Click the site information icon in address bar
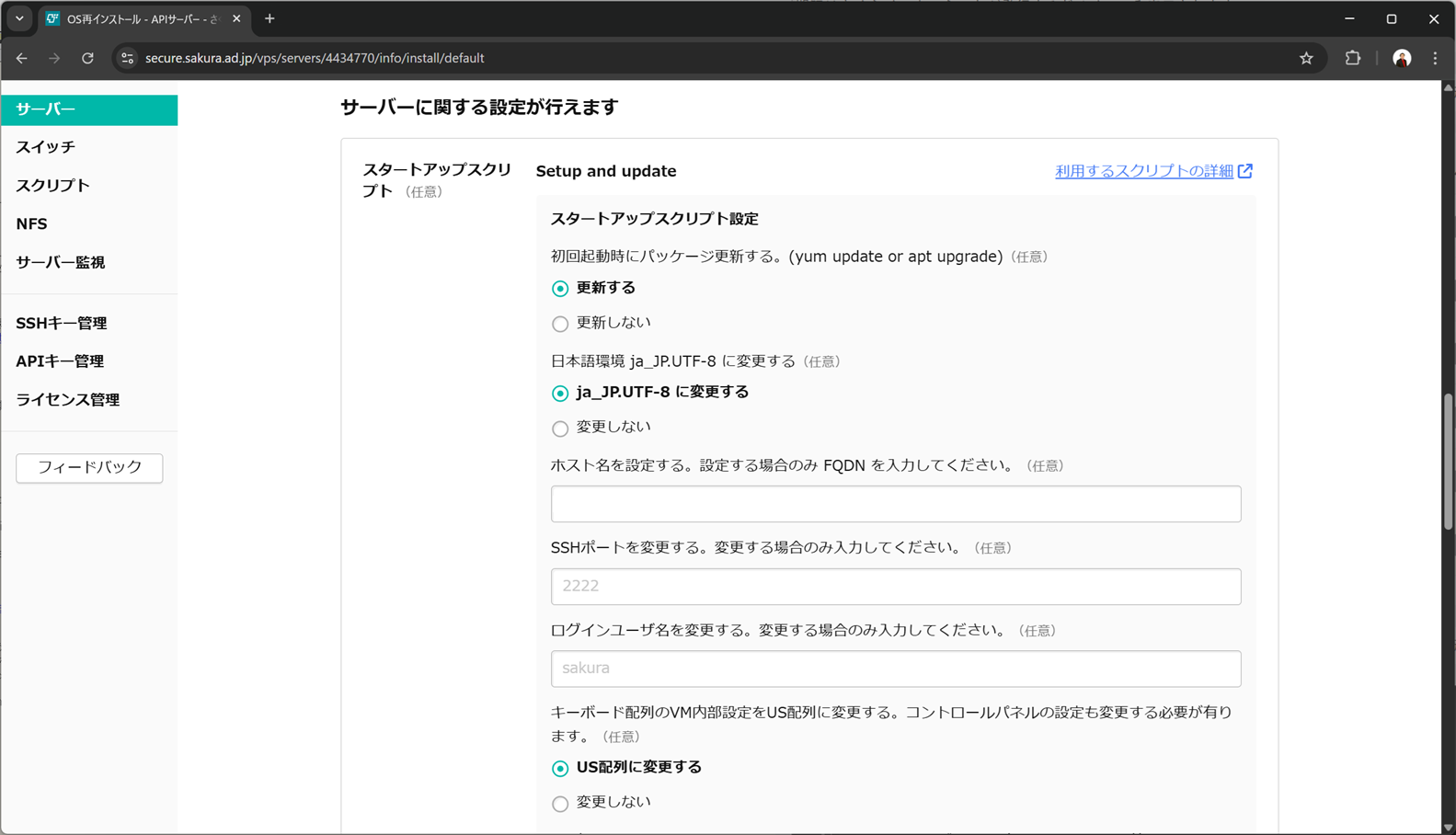The width and height of the screenshot is (1456, 835). (128, 58)
